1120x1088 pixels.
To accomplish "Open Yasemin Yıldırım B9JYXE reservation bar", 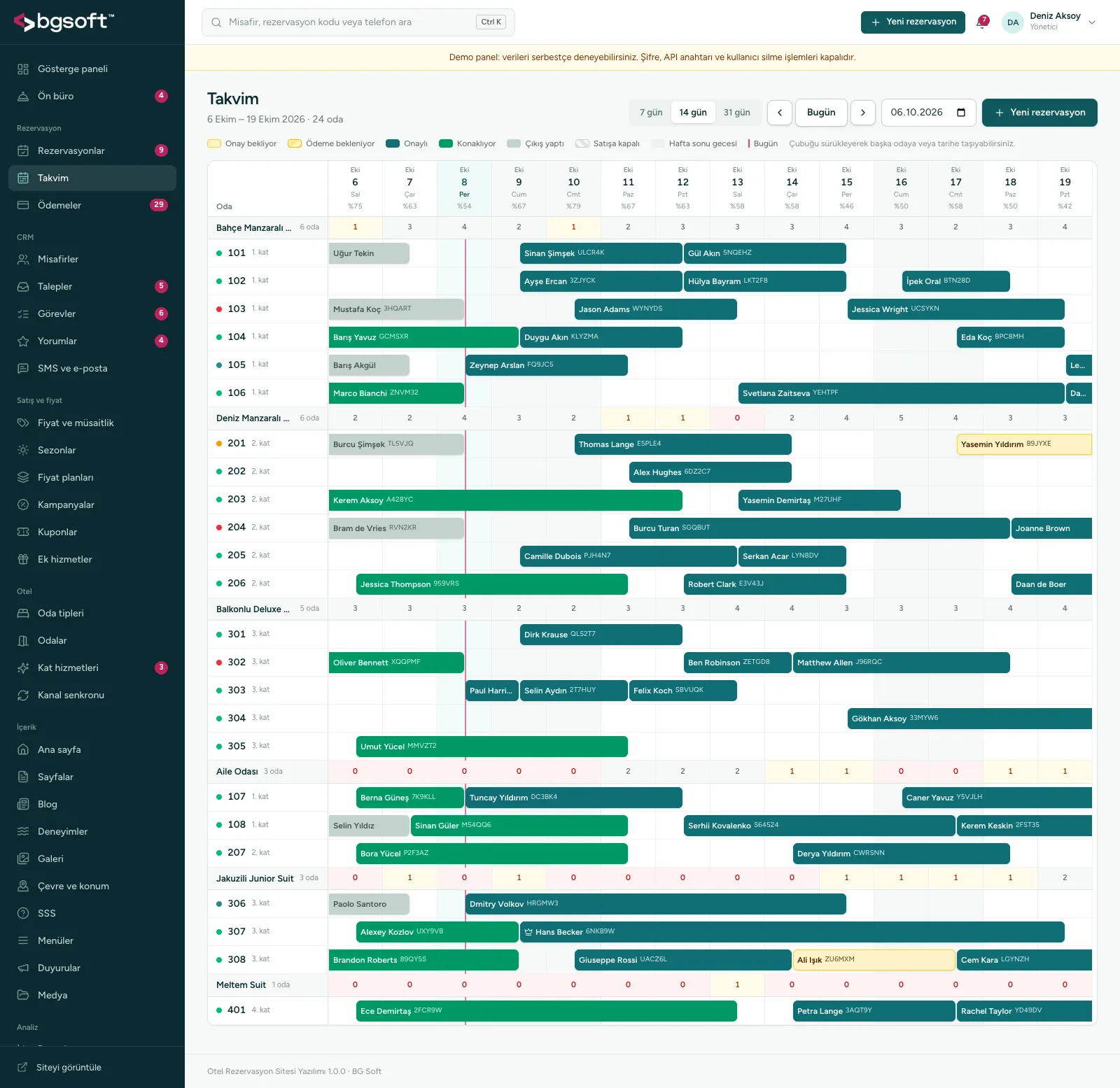I will click(x=1024, y=444).
